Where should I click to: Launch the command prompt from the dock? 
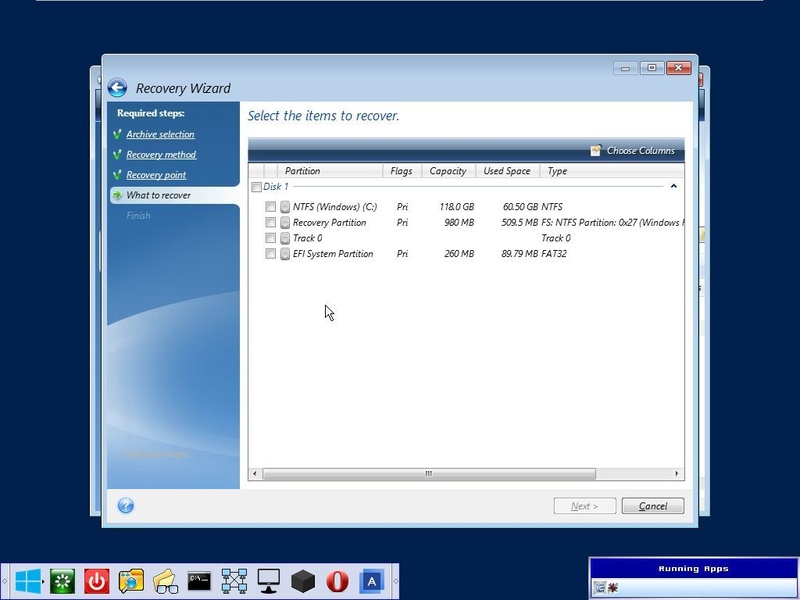199,581
